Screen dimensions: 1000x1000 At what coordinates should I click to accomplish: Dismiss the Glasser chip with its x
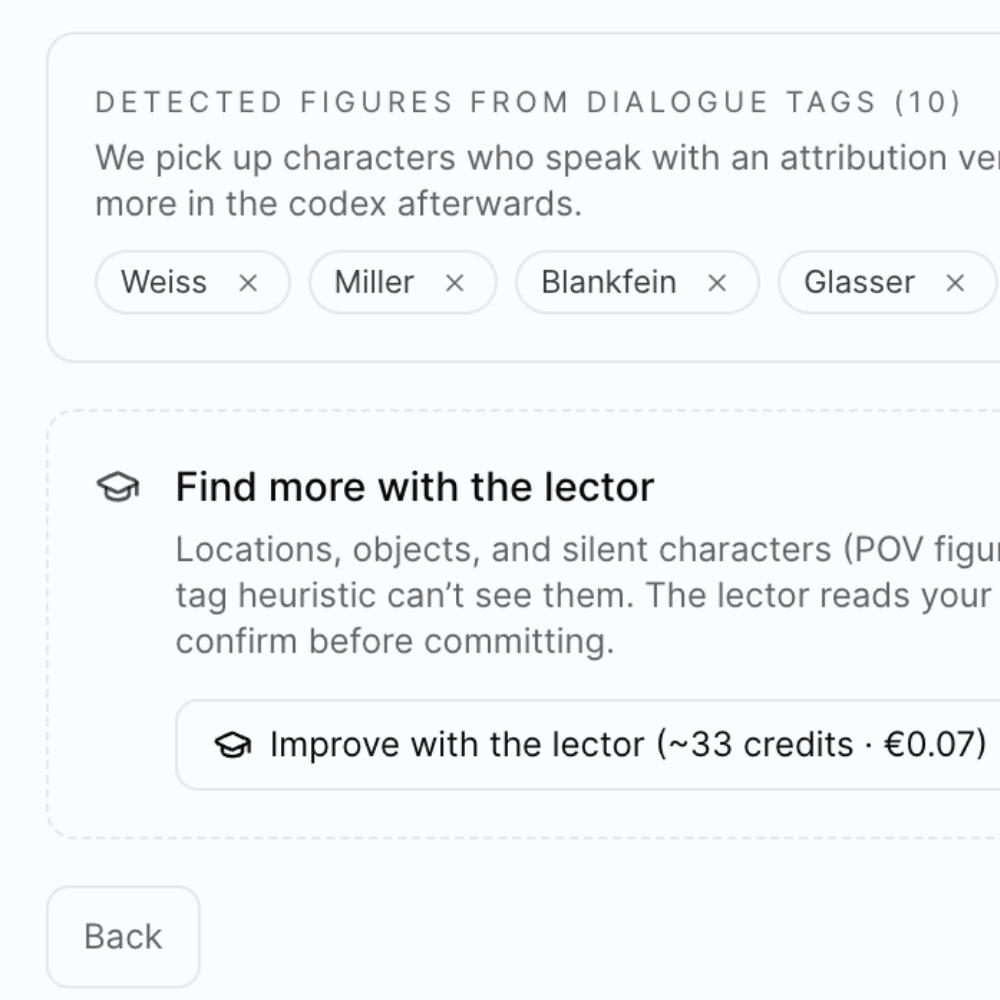coord(955,283)
